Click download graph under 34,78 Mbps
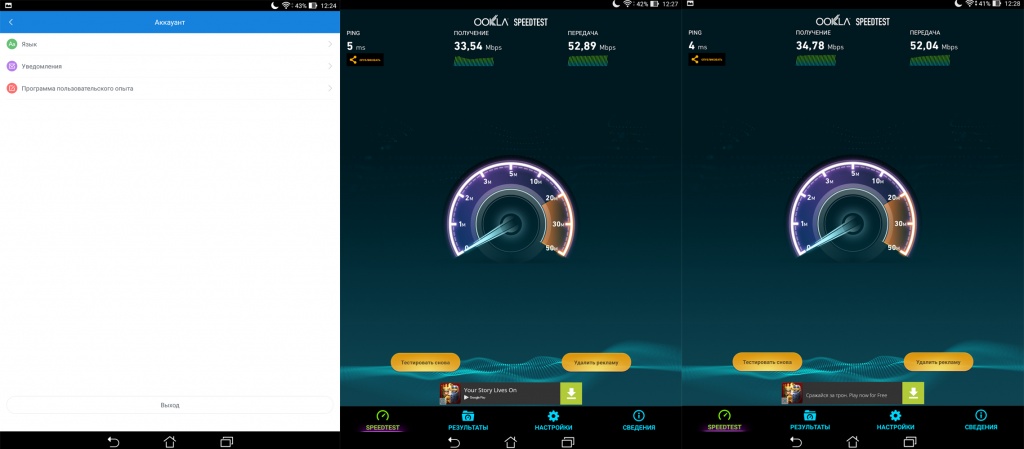This screenshot has width=1024, height=449. (x=816, y=61)
